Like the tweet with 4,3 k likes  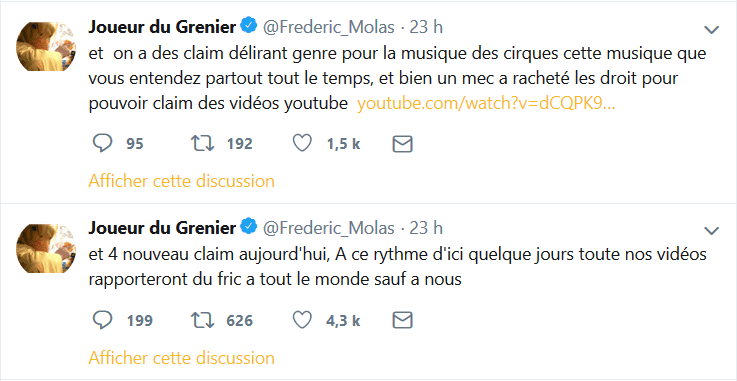coord(302,321)
